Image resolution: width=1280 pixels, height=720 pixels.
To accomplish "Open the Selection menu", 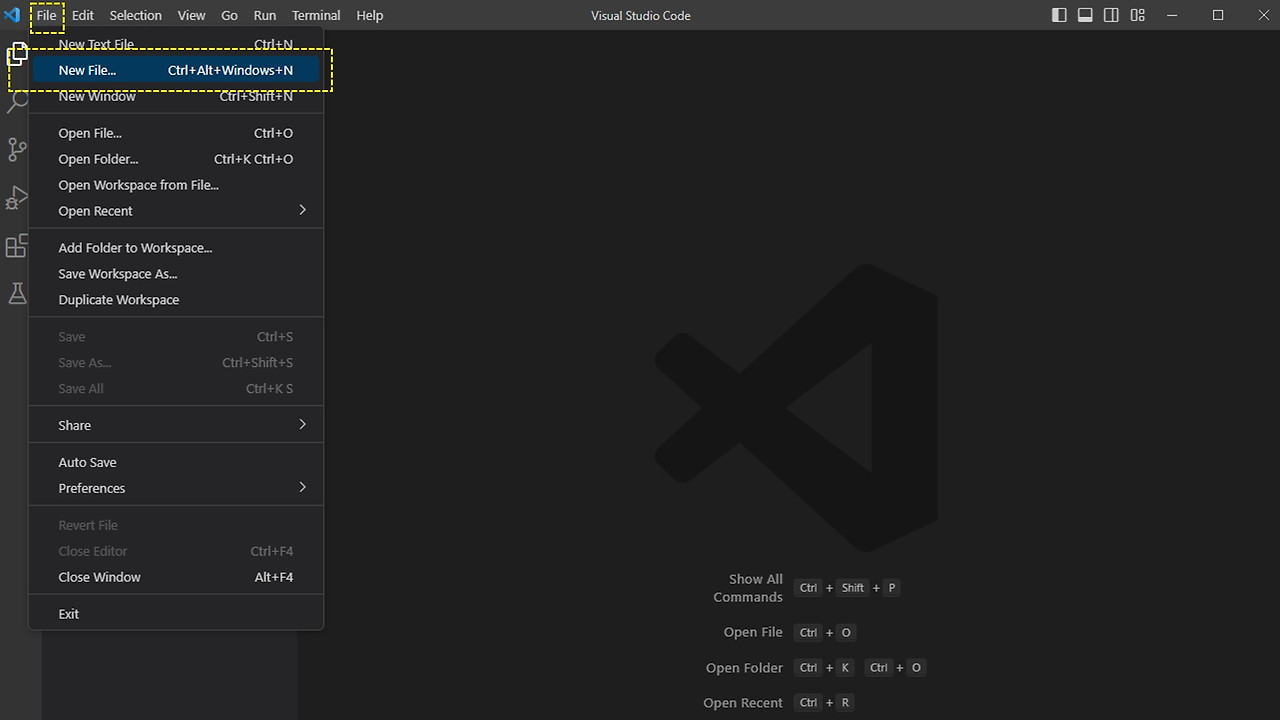I will click(x=135, y=15).
